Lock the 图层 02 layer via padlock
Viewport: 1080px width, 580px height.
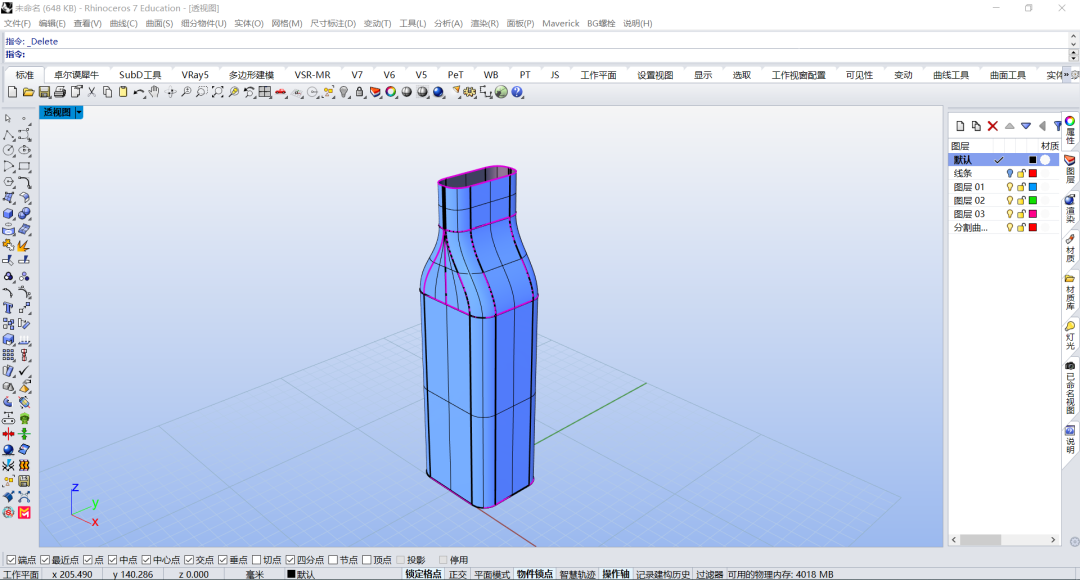pos(1021,200)
